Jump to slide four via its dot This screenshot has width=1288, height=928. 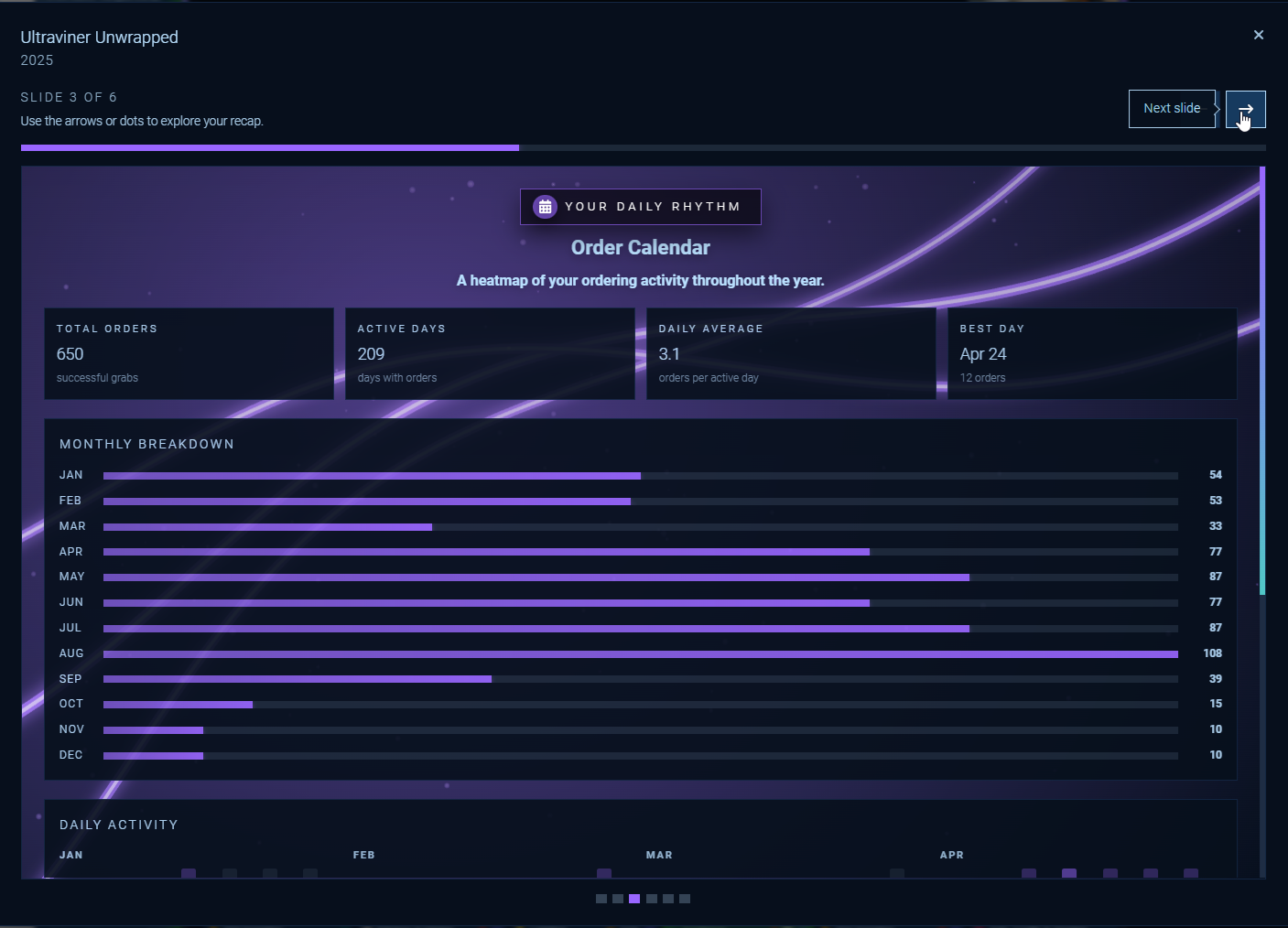click(651, 899)
